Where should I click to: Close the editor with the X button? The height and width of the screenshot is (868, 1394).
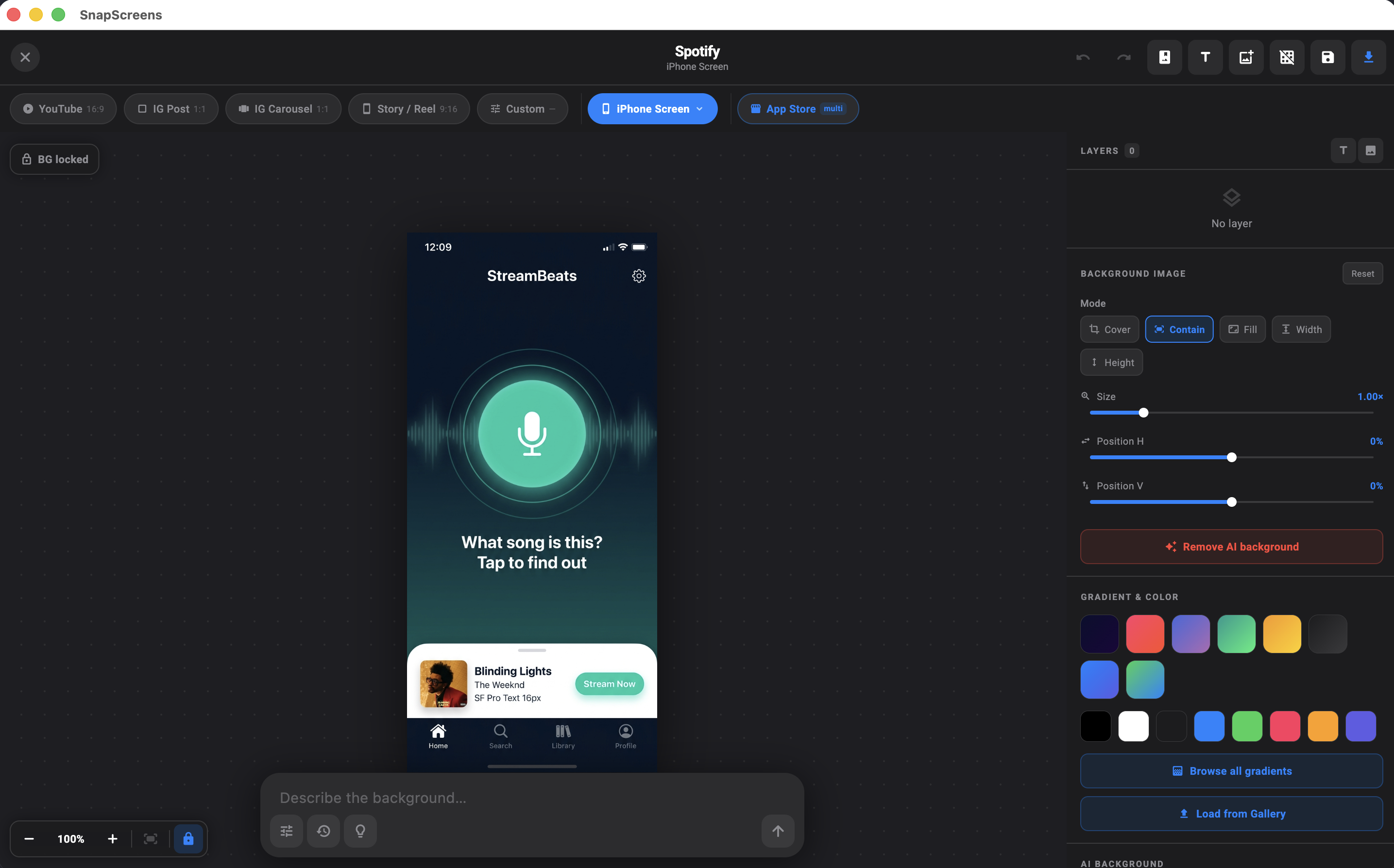(25, 57)
